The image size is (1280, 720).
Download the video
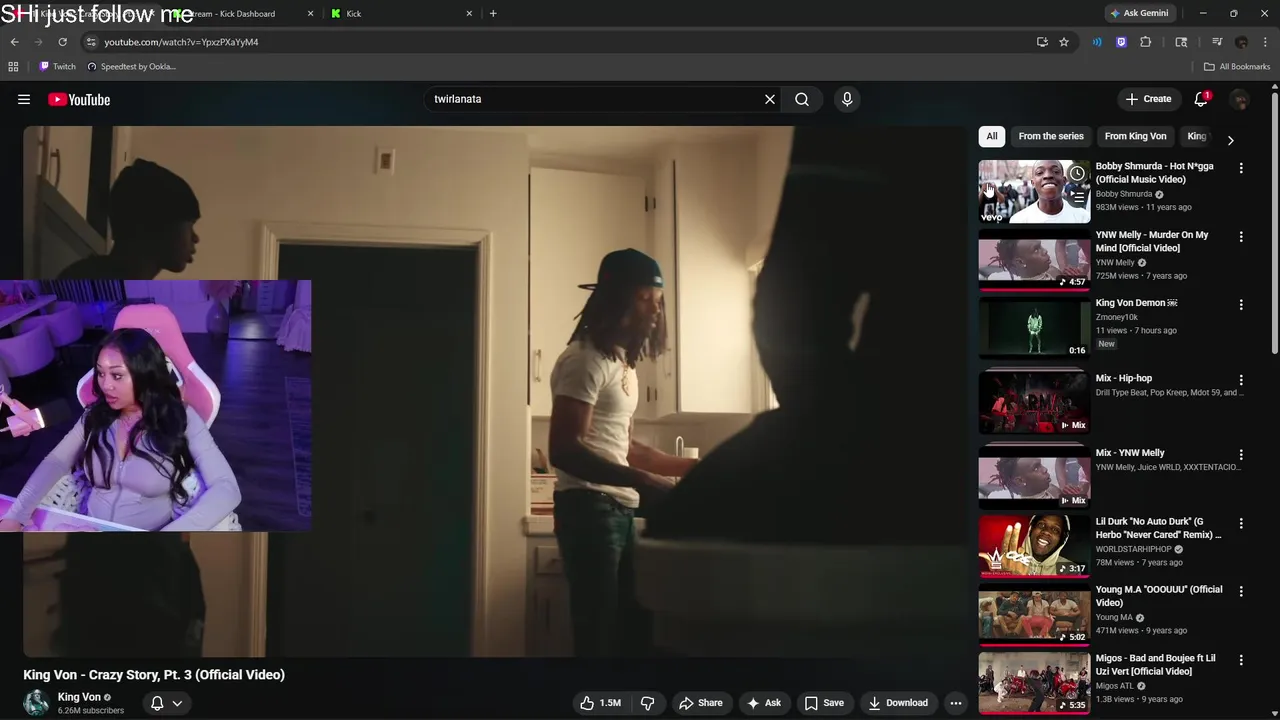click(898, 703)
